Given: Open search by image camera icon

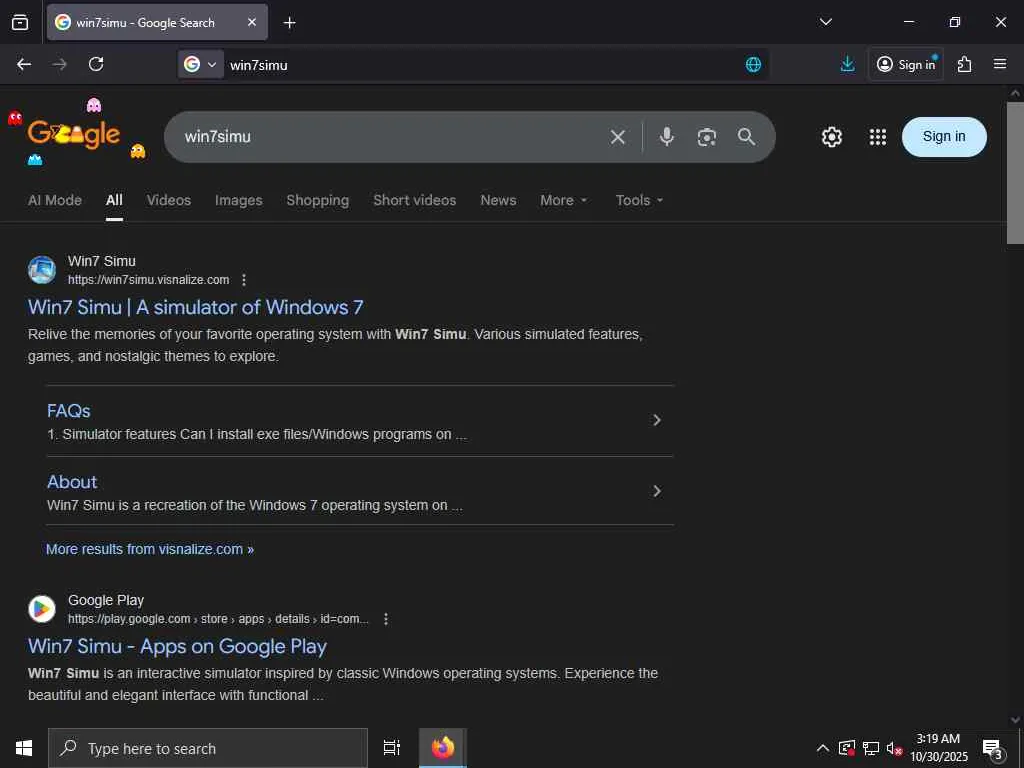Looking at the screenshot, I should tap(707, 136).
